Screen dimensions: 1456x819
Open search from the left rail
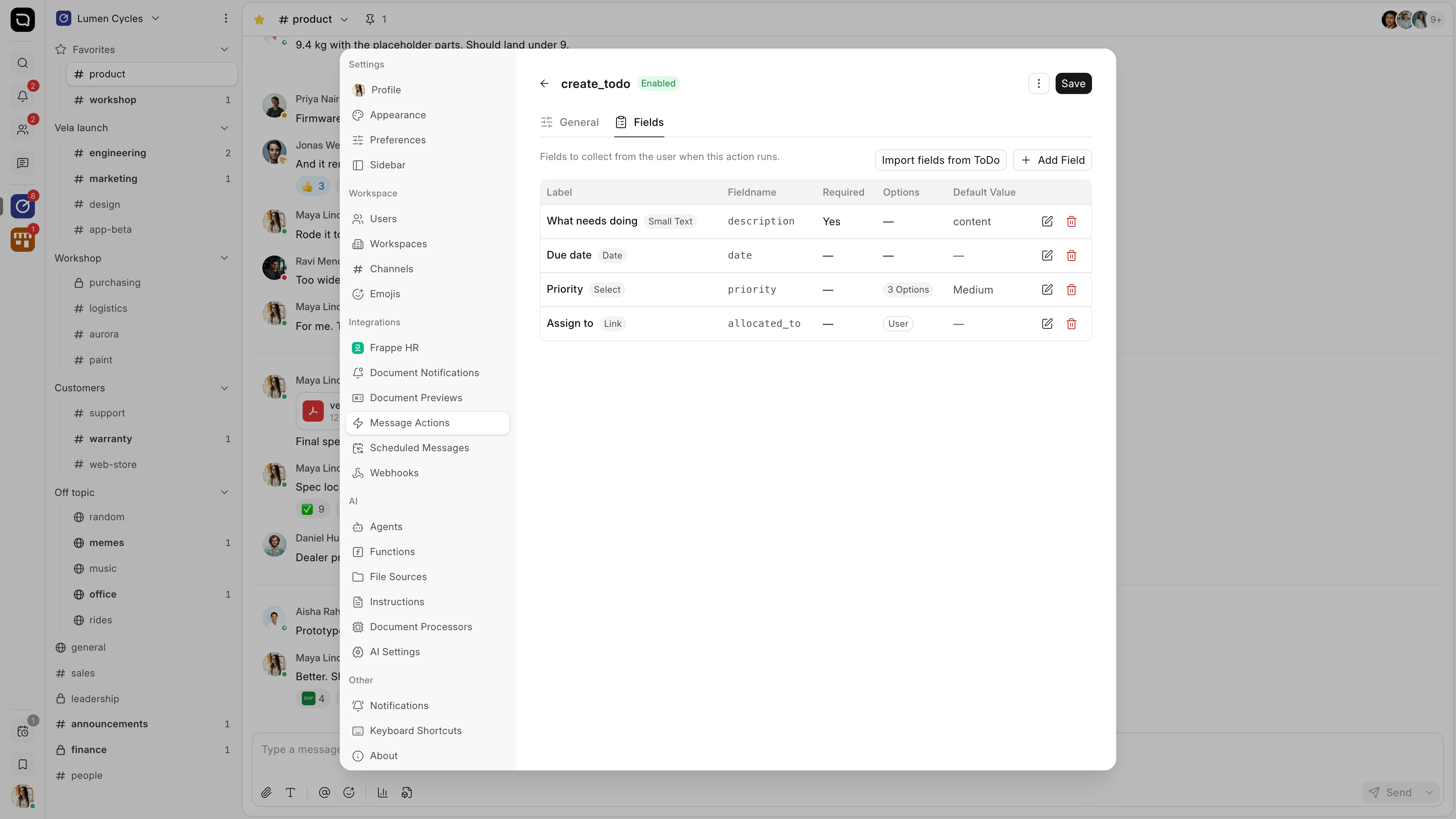23,63
